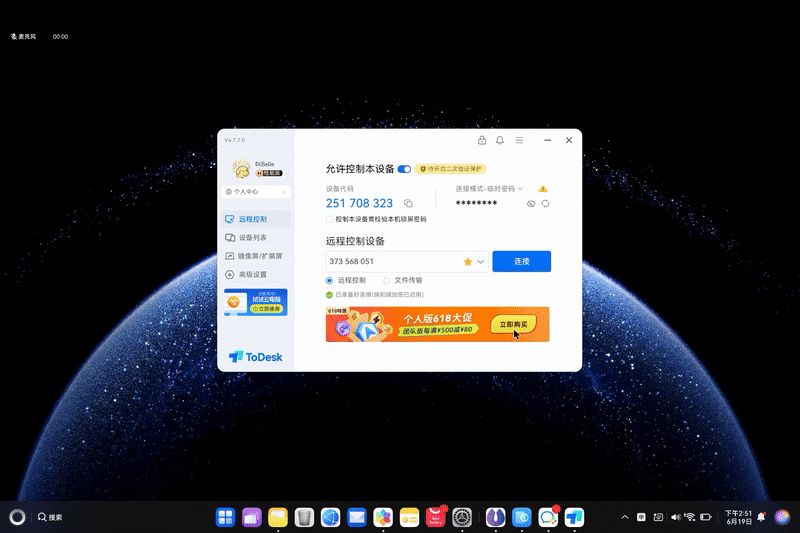Click the 中 input method indicator in tray
800x533 pixels.
[641, 517]
